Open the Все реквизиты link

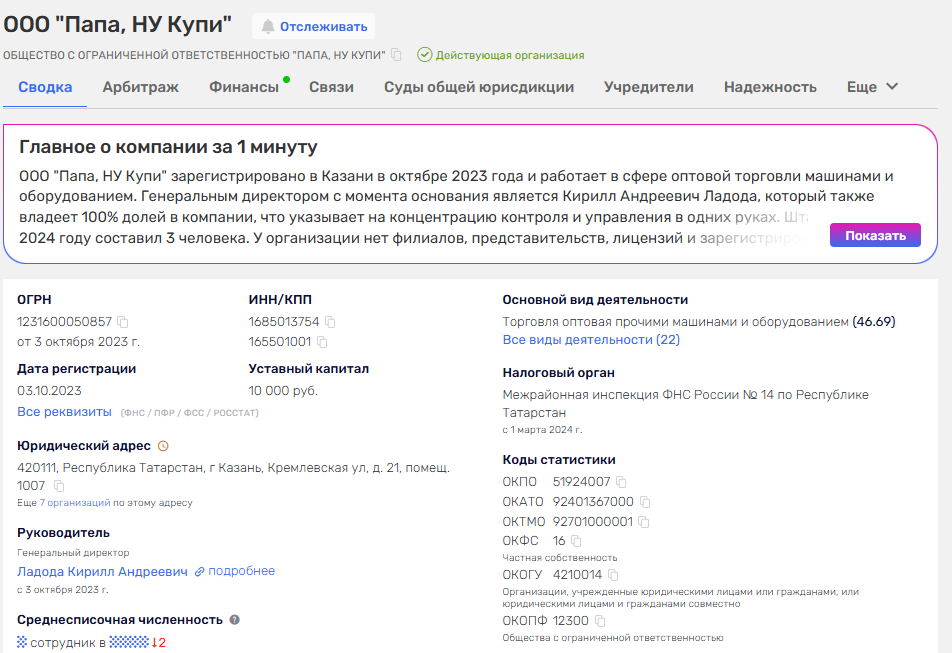point(64,412)
